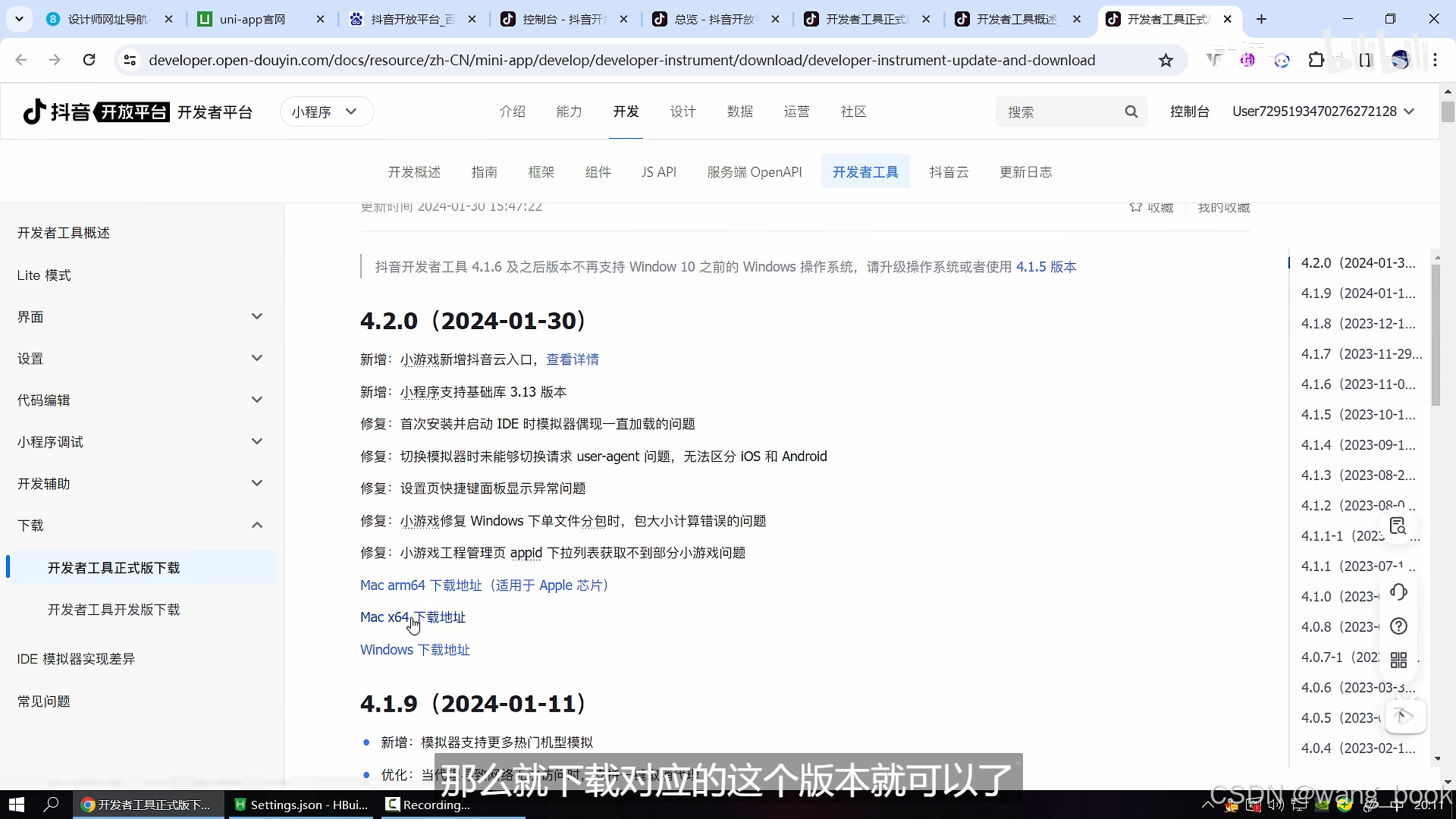This screenshot has width=1456, height=819.
Task: Switch to HBuilder Settings.json taskbar window
Action: pos(302,805)
